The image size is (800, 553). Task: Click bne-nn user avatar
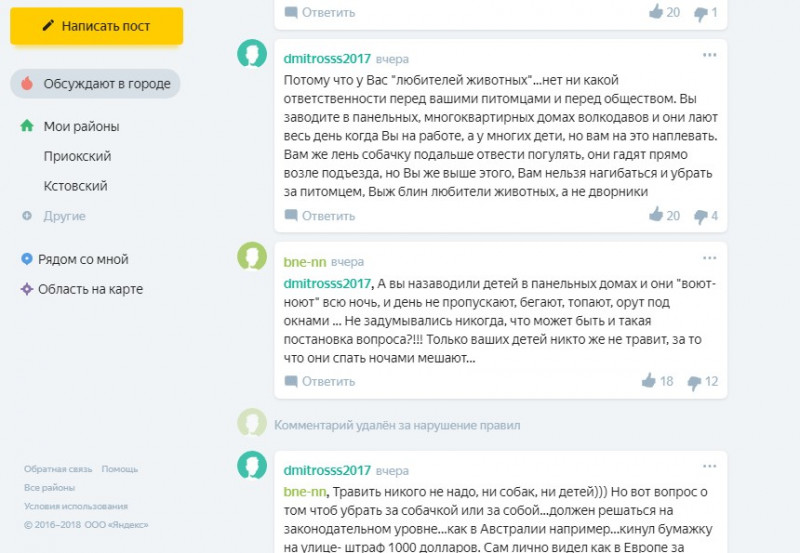252,257
